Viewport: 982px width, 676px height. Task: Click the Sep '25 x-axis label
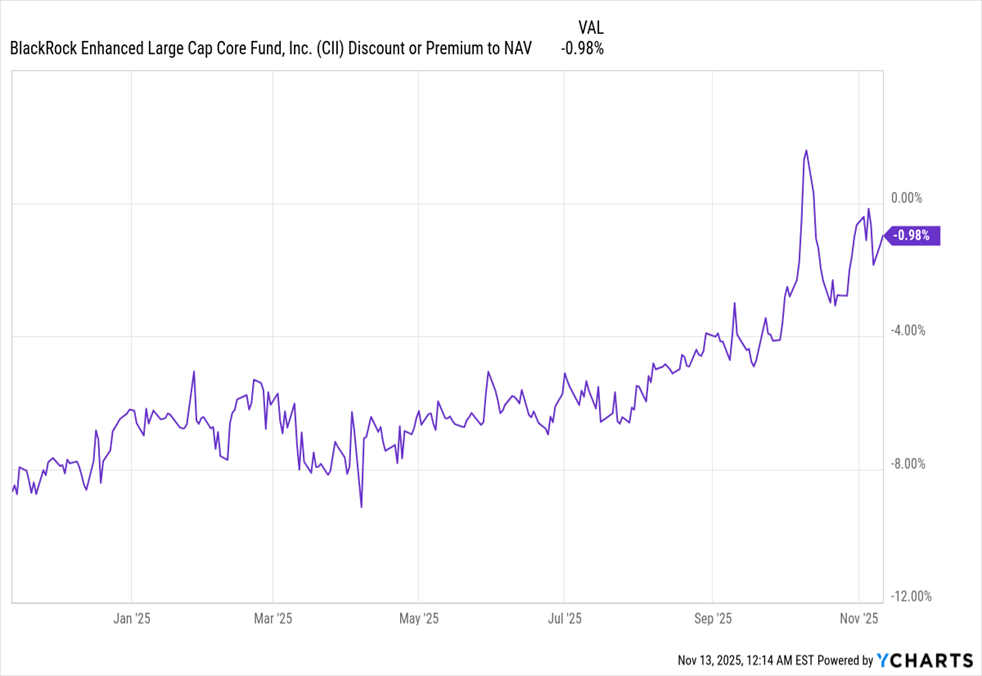(x=712, y=619)
